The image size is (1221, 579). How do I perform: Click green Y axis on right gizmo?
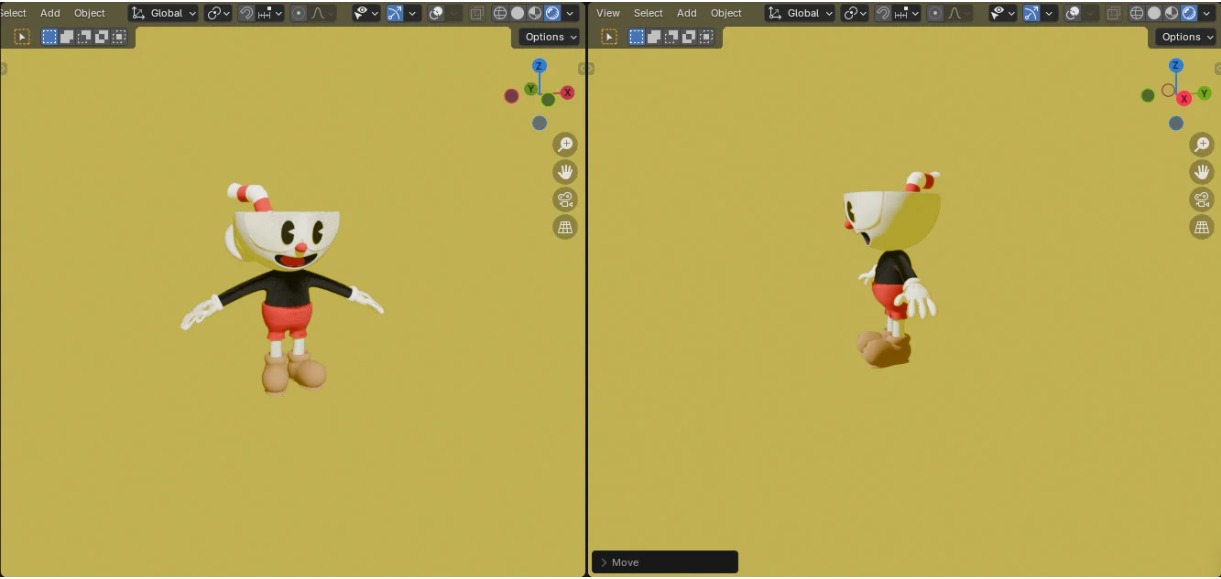pos(1204,93)
